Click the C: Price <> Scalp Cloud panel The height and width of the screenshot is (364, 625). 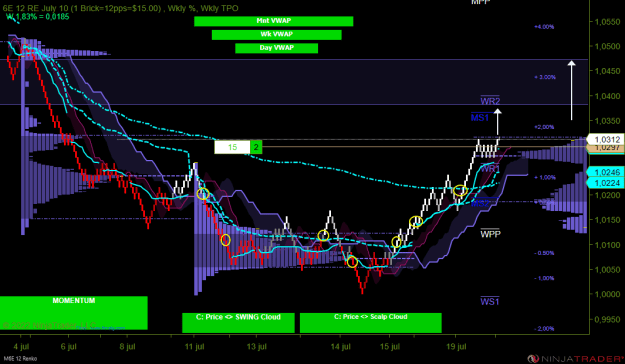pyautogui.click(x=371, y=323)
